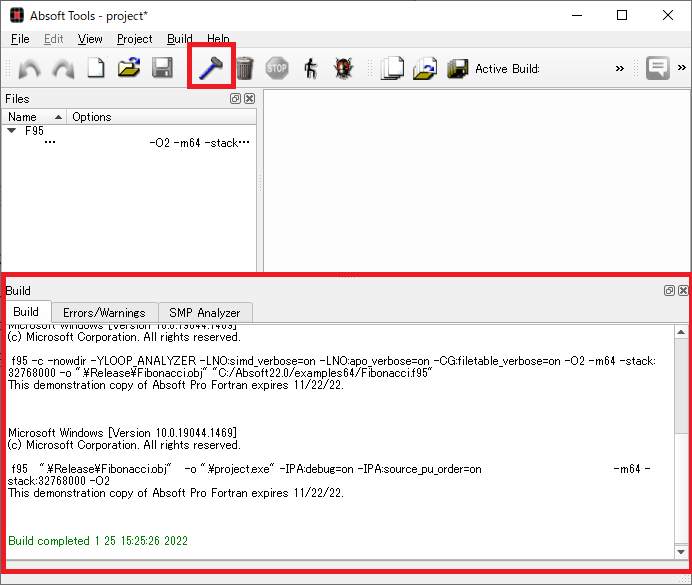Open the Build menu

pyautogui.click(x=179, y=39)
